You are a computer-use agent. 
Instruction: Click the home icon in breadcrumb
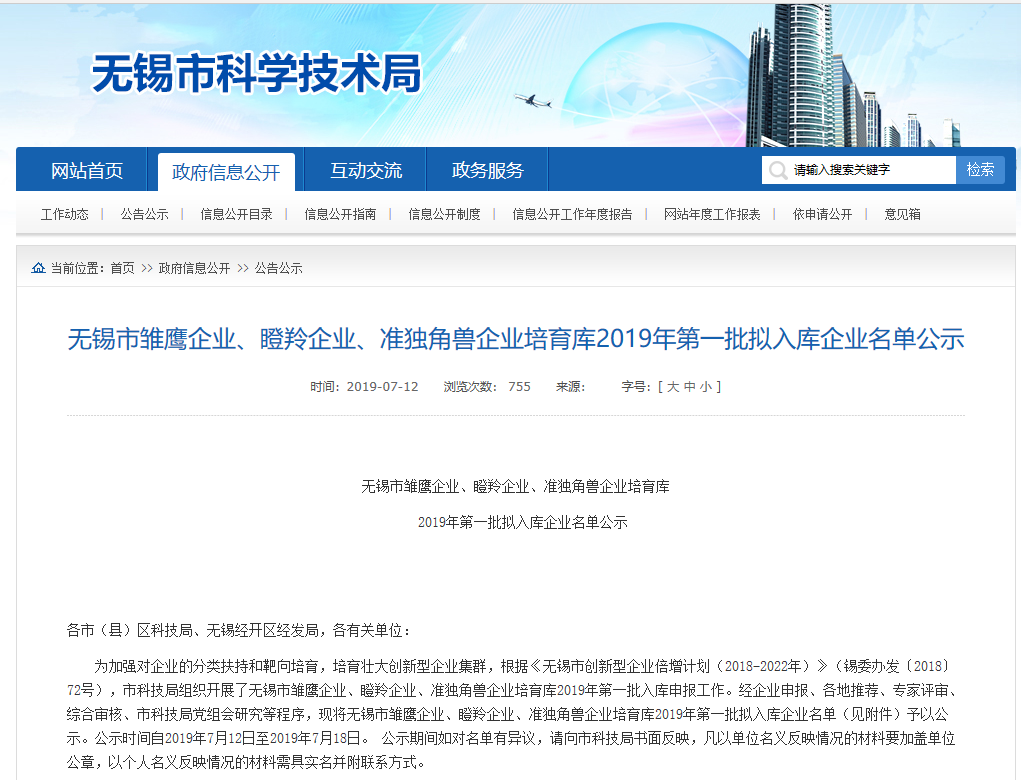coord(38,268)
